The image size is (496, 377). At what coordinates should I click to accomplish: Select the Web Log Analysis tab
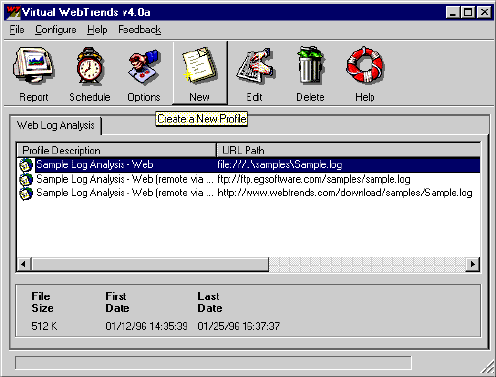coord(56,125)
